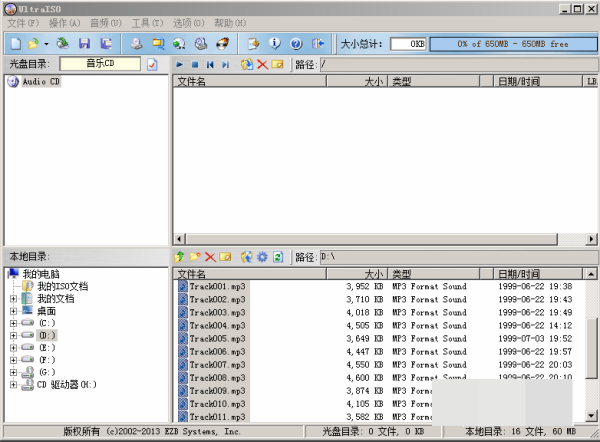Image resolution: width=600 pixels, height=442 pixels.
Task: Expand the 桌面 tree node
Action: click(x=13, y=311)
